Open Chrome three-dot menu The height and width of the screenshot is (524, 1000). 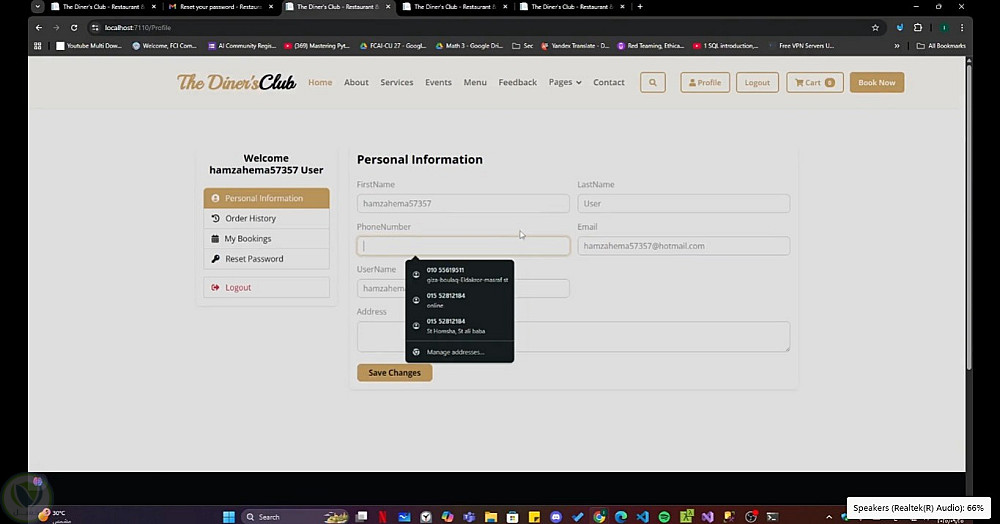pyautogui.click(x=962, y=27)
